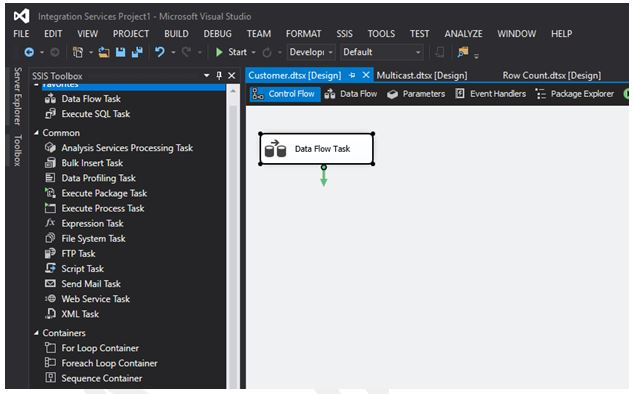Screen dimensions: 634x394
Task: Click the green precedence constraint arrow
Action: click(x=324, y=177)
